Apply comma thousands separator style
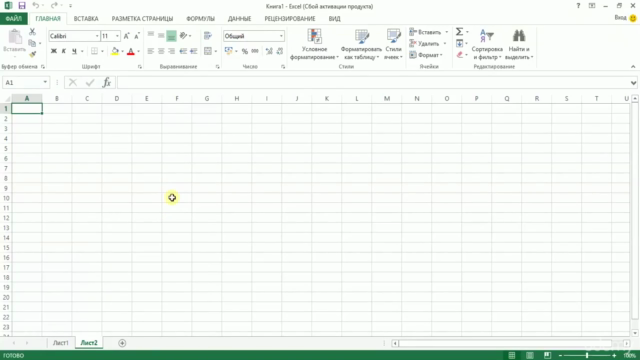Viewport: 640px width, 360px height. (255, 51)
